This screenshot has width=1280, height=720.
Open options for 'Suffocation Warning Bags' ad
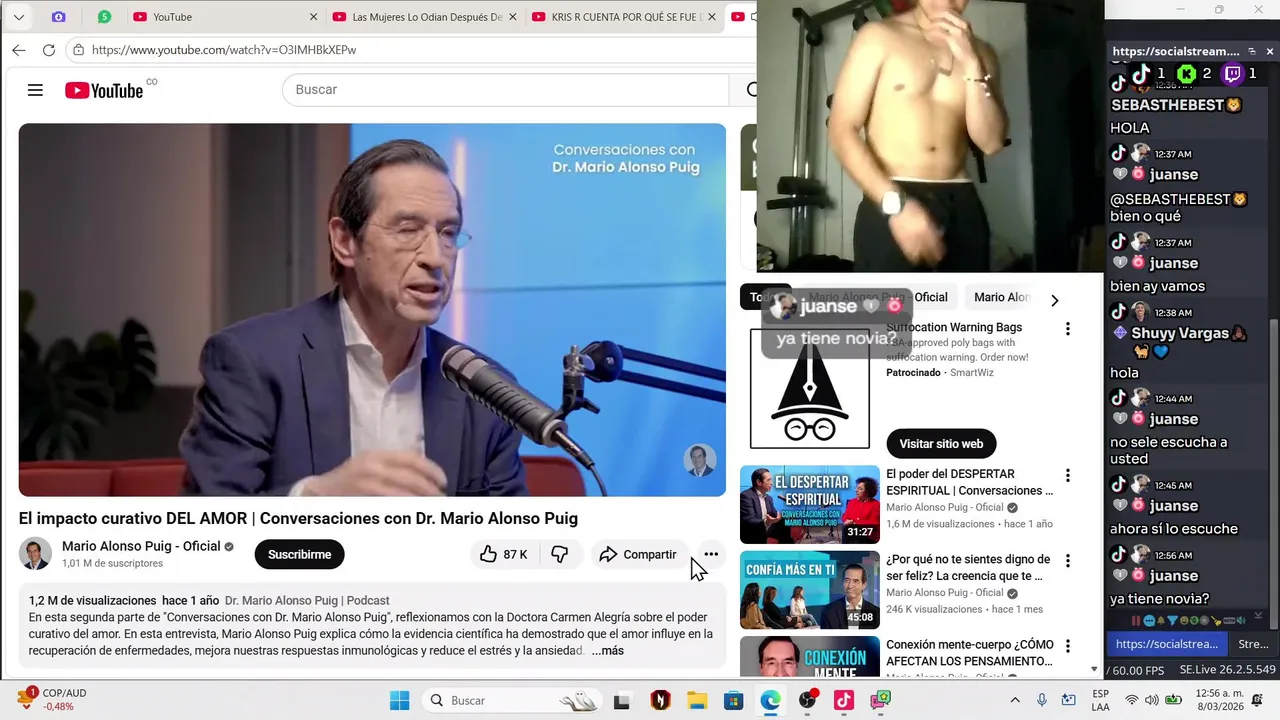click(x=1068, y=329)
